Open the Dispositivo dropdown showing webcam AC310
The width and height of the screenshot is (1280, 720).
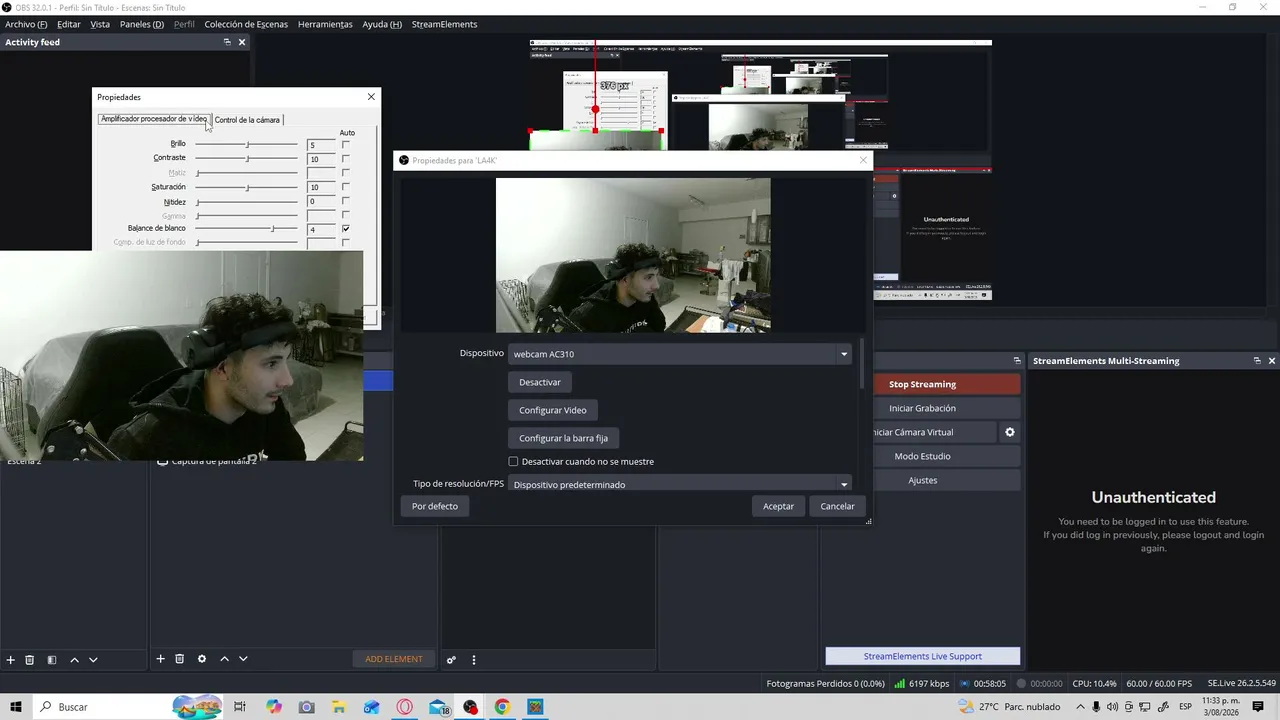point(680,354)
